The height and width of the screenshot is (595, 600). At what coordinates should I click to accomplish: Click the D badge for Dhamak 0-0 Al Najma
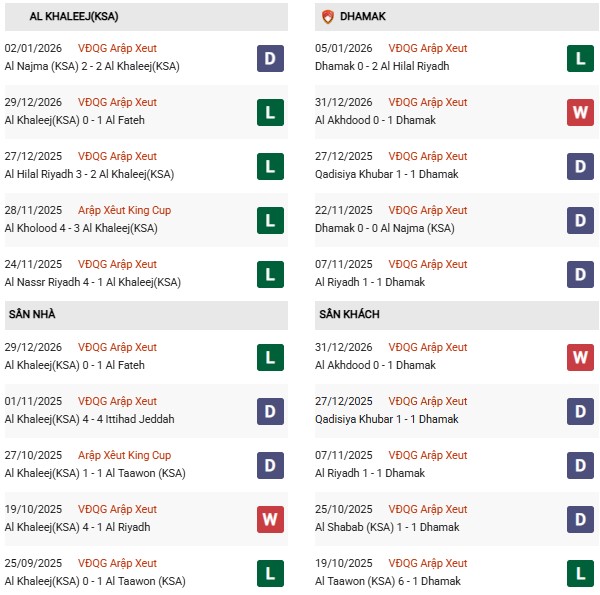click(580, 220)
